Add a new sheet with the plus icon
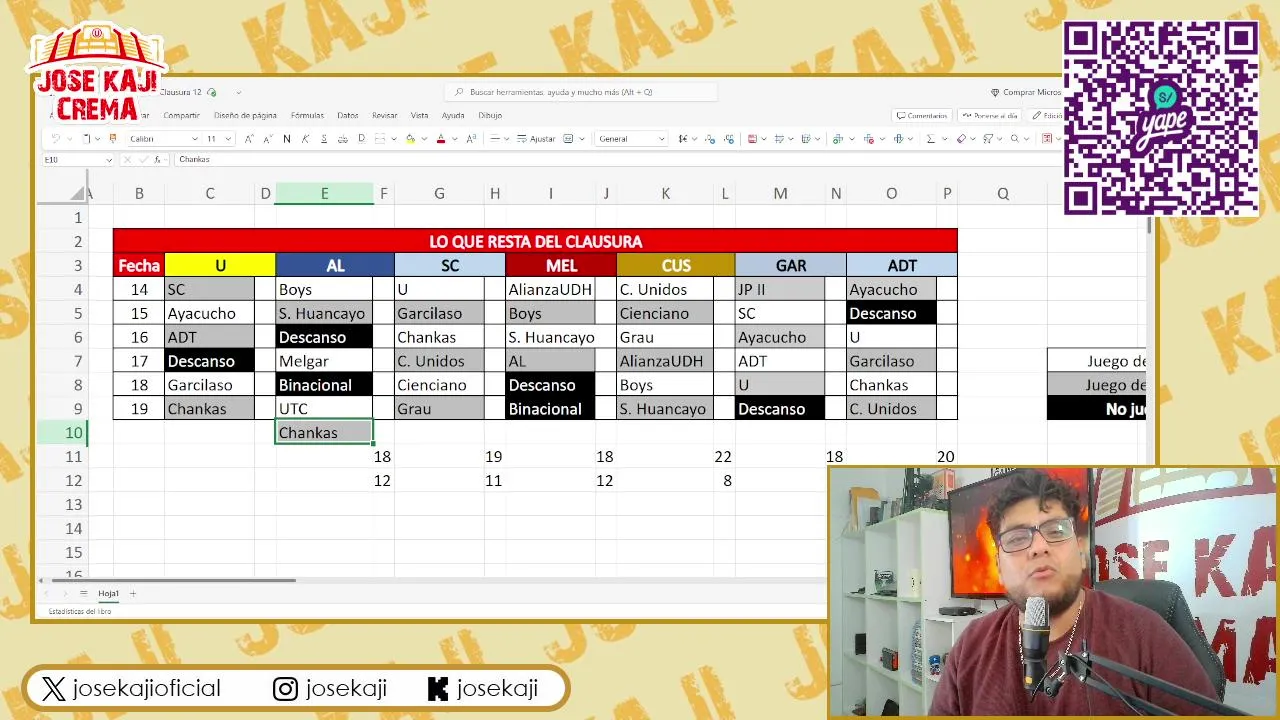This screenshot has width=1280, height=720. coord(132,593)
